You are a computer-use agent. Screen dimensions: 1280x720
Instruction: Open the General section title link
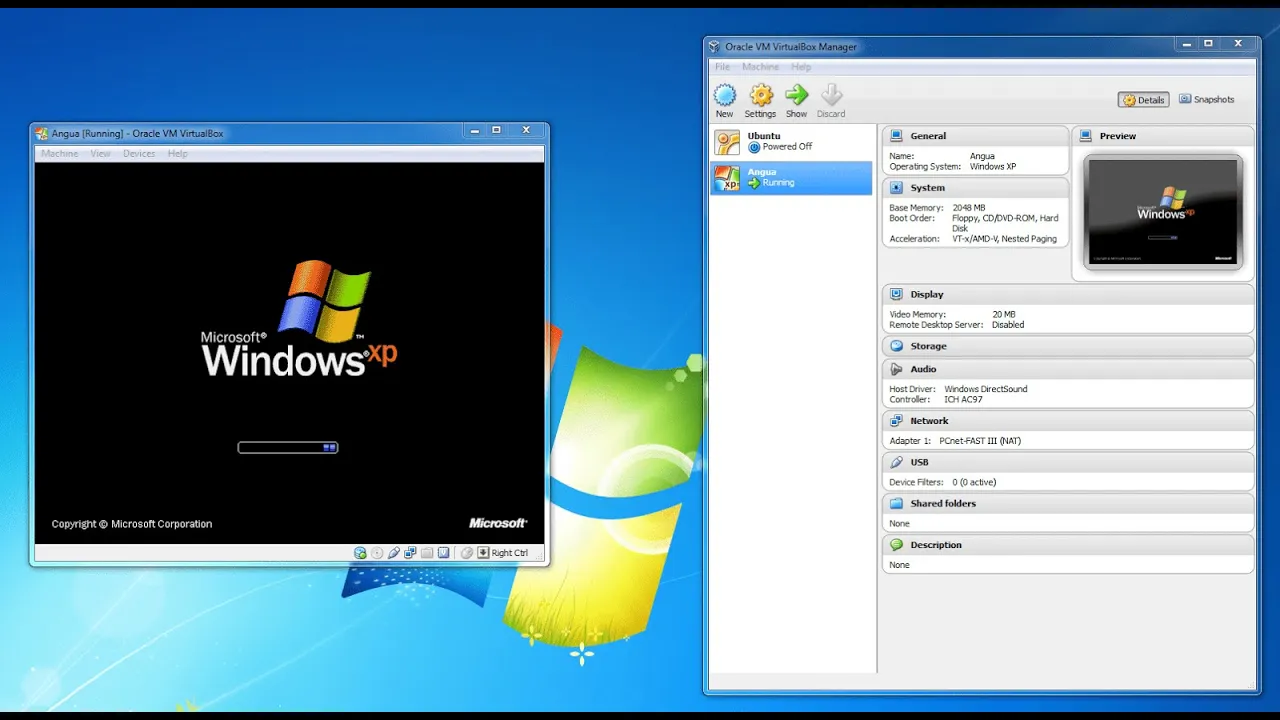click(928, 136)
